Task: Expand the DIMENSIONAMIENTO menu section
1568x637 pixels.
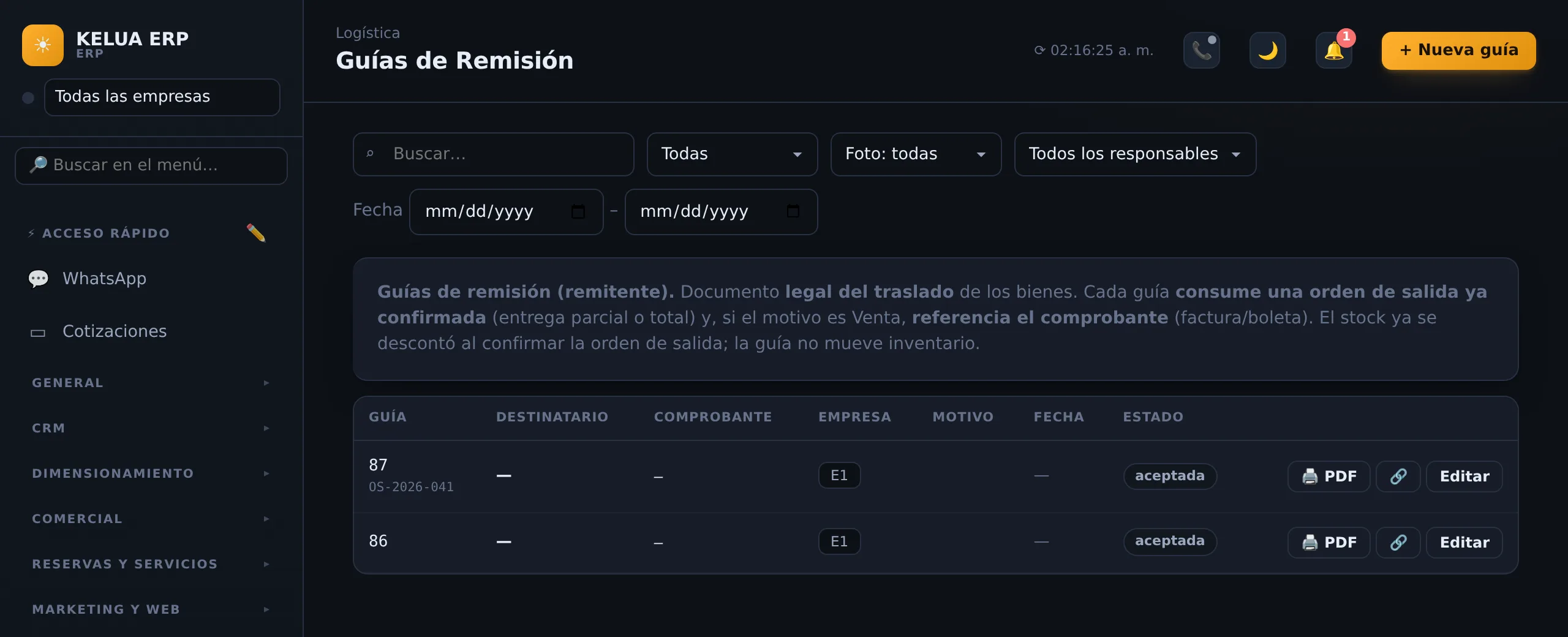Action: point(151,473)
